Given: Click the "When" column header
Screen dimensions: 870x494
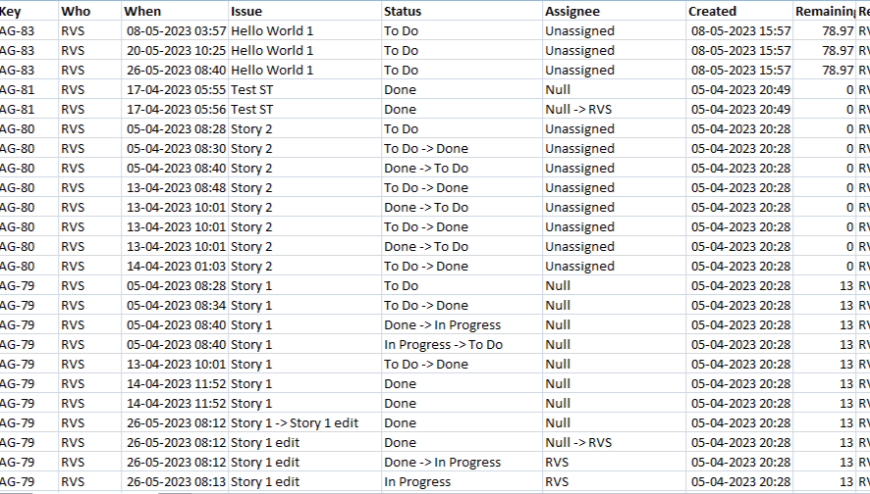Looking at the screenshot, I should tap(142, 11).
